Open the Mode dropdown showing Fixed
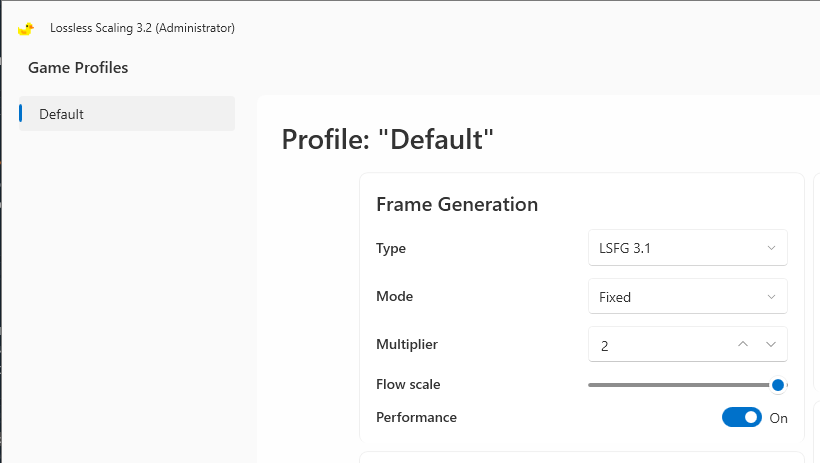This screenshot has height=463, width=820. (x=688, y=296)
